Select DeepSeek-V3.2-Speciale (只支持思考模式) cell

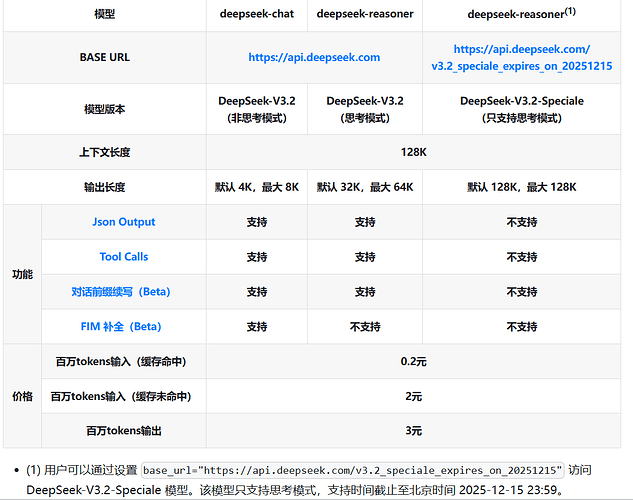[522, 109]
